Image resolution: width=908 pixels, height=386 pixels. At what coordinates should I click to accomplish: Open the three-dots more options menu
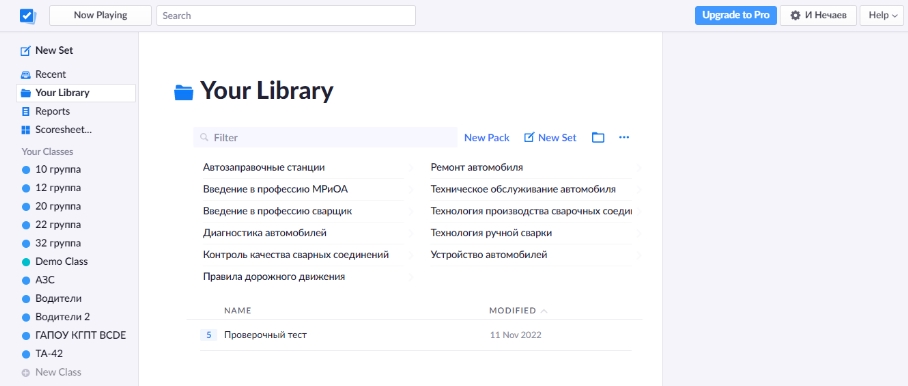624,138
